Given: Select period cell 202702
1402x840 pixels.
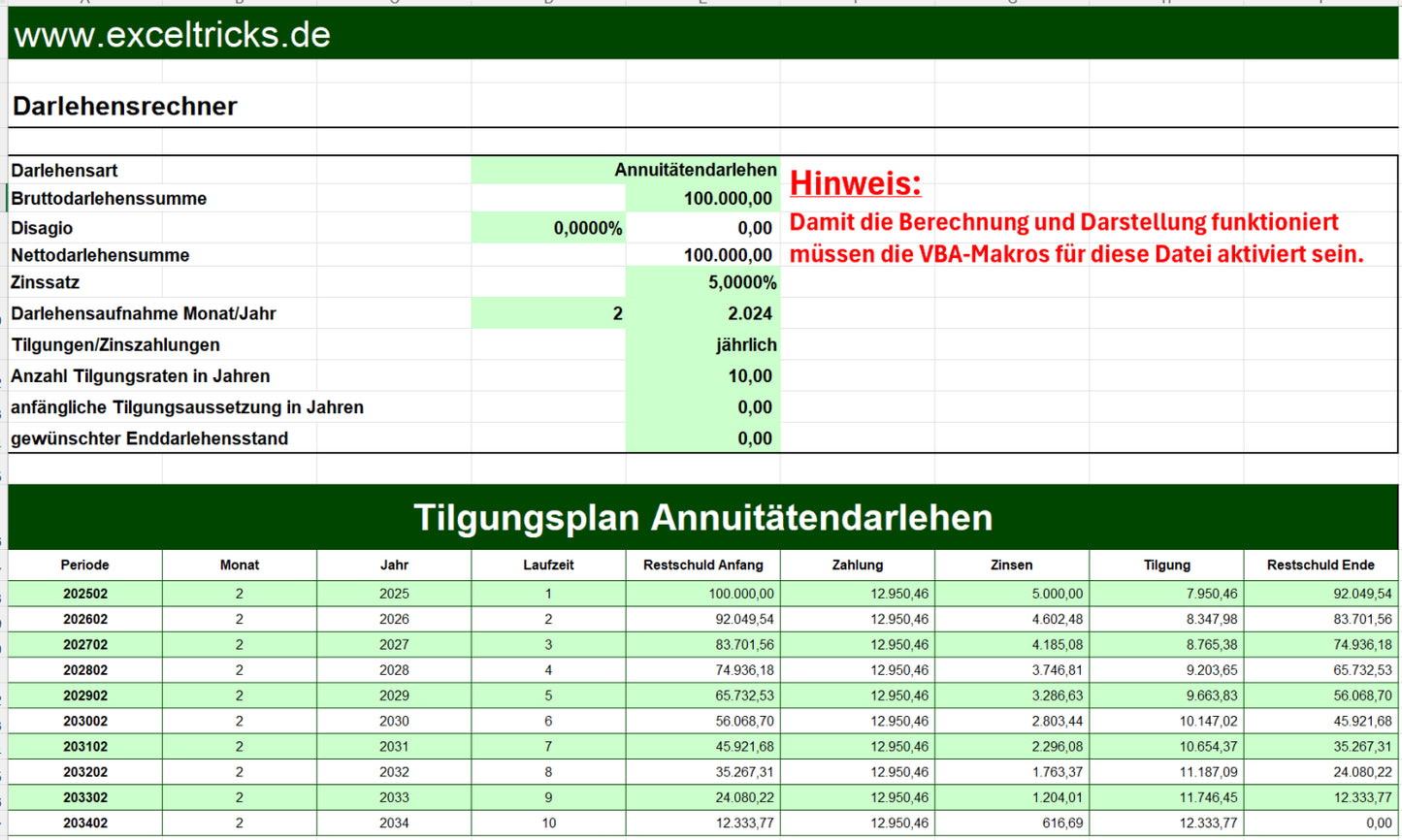Looking at the screenshot, I should coord(85,644).
